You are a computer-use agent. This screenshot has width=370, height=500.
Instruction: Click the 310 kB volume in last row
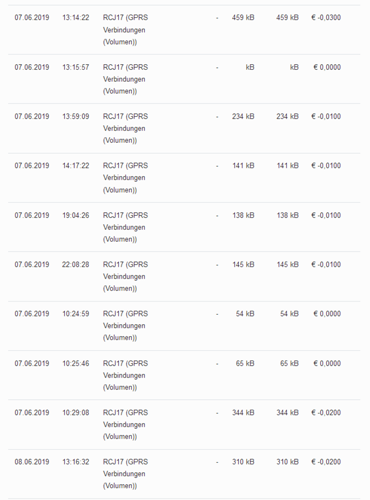point(243,462)
